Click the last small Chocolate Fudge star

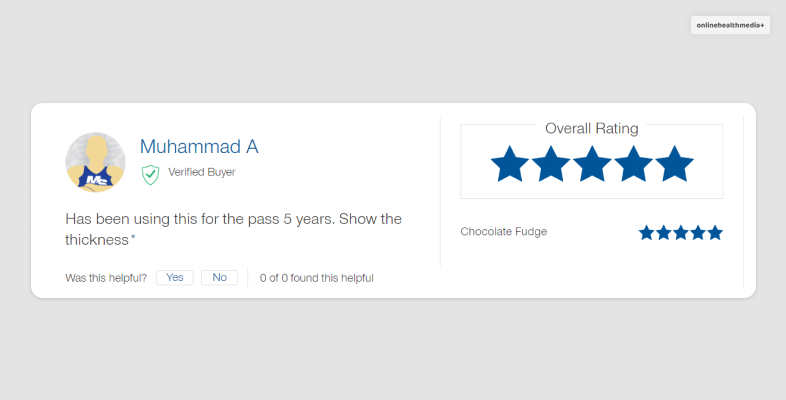(x=714, y=232)
